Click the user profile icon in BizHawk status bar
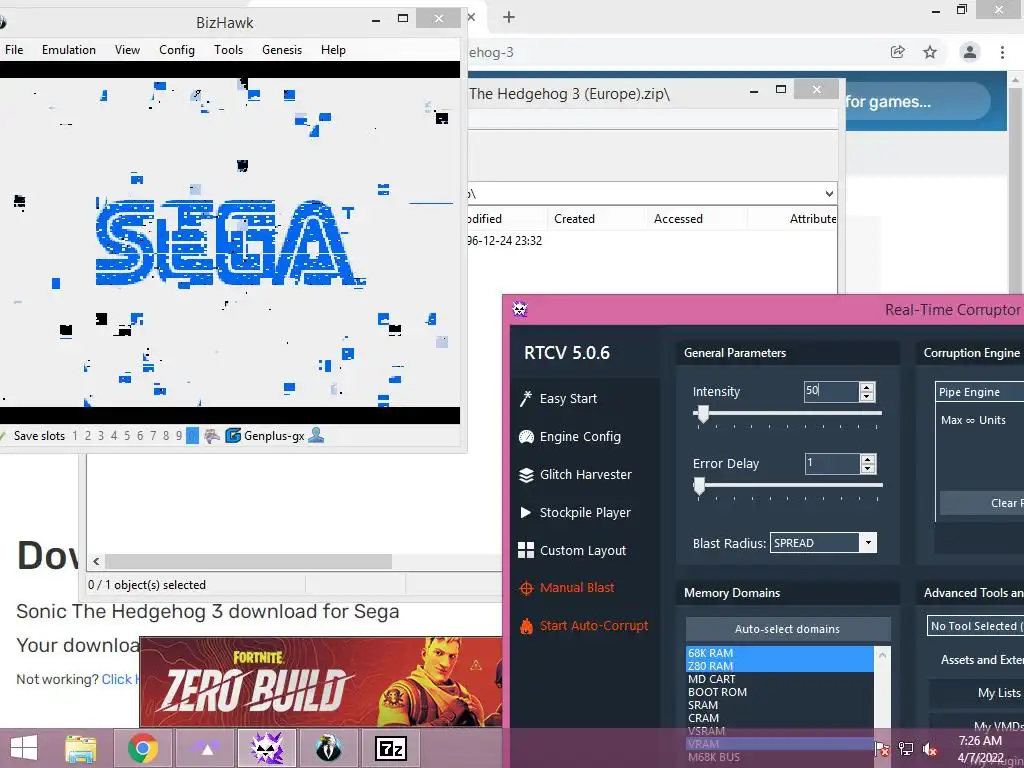The image size is (1024, 768). pos(316,435)
